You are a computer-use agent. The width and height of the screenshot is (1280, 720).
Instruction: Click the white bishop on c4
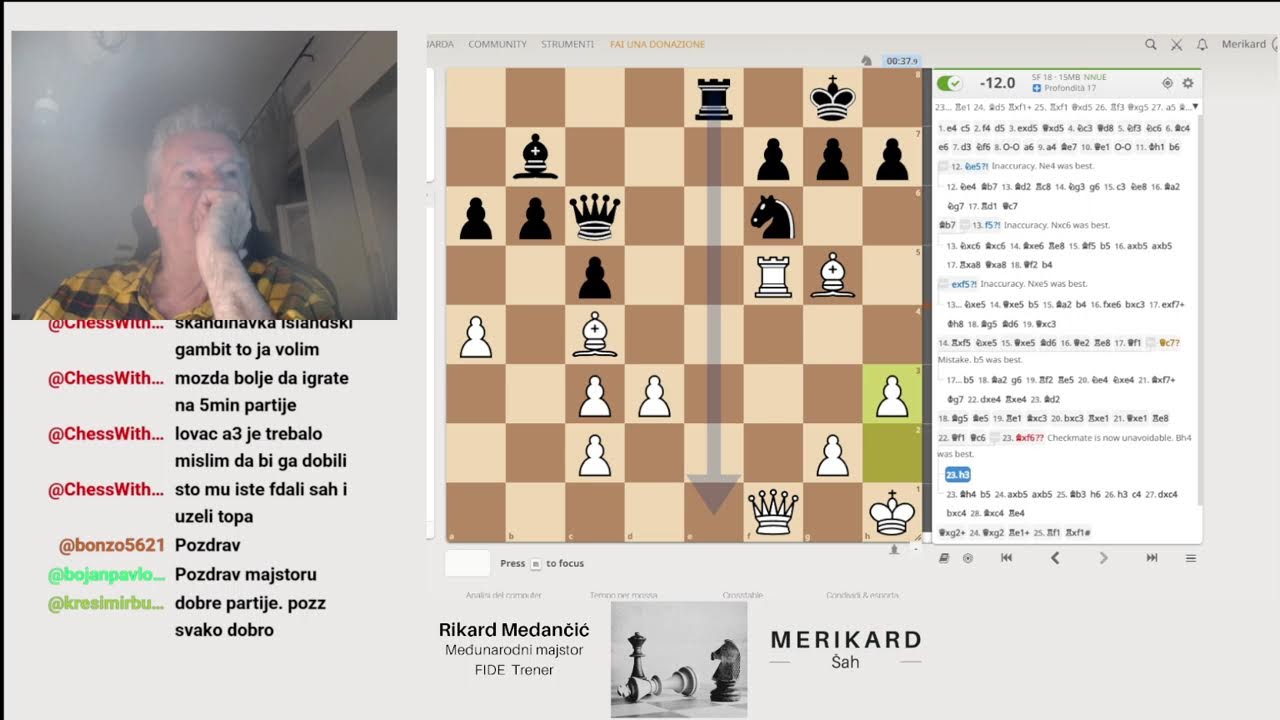point(594,335)
